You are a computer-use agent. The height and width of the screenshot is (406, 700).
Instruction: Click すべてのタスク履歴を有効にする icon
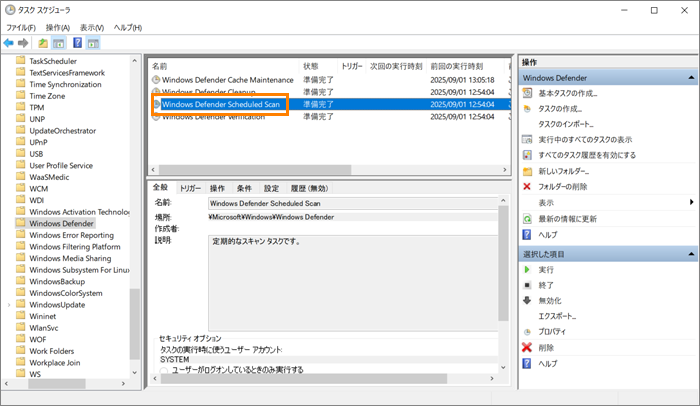[527, 155]
